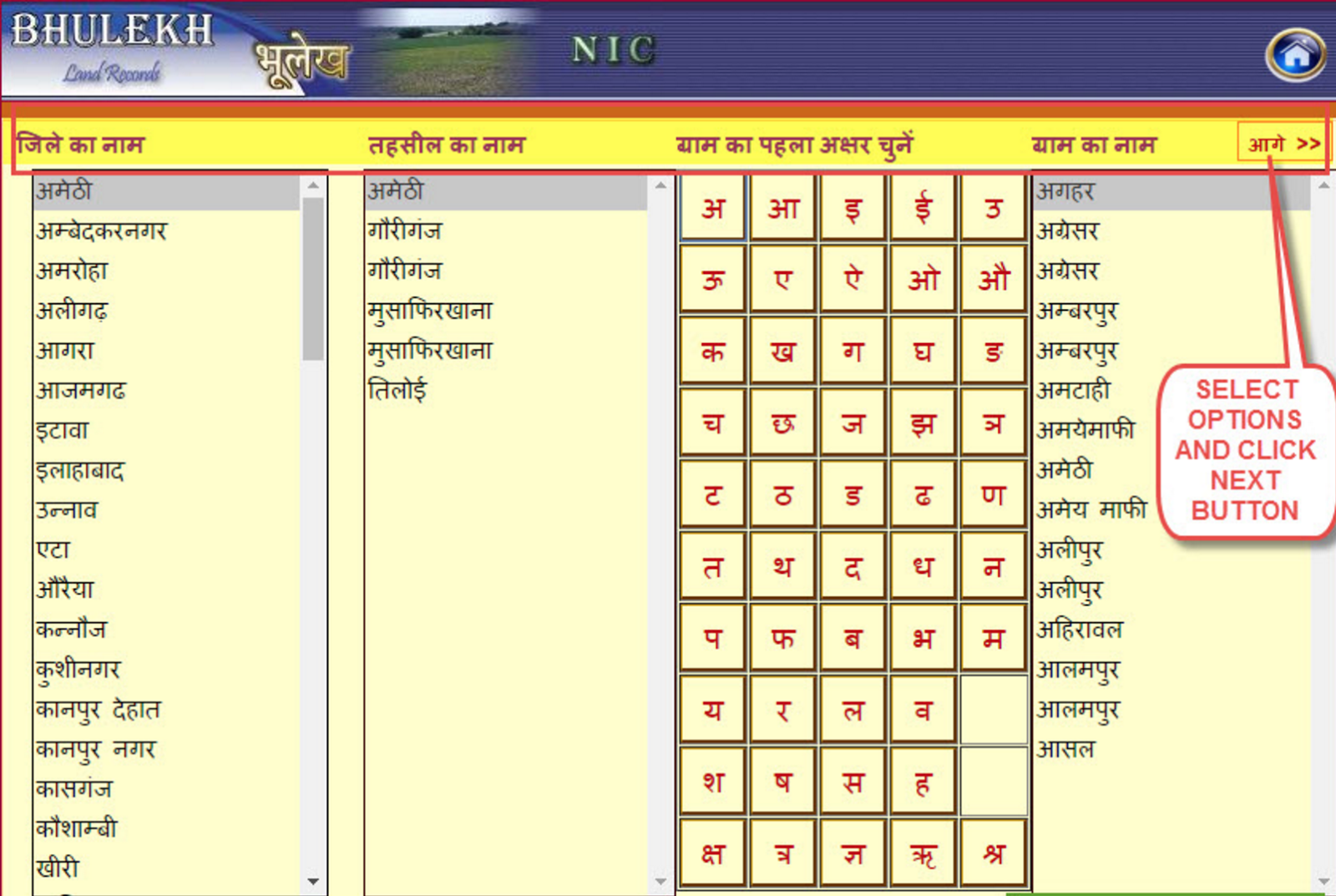Screen dimensions: 1336x896
Task: Pick कौशाम्बी from district list
Action: click(167, 829)
